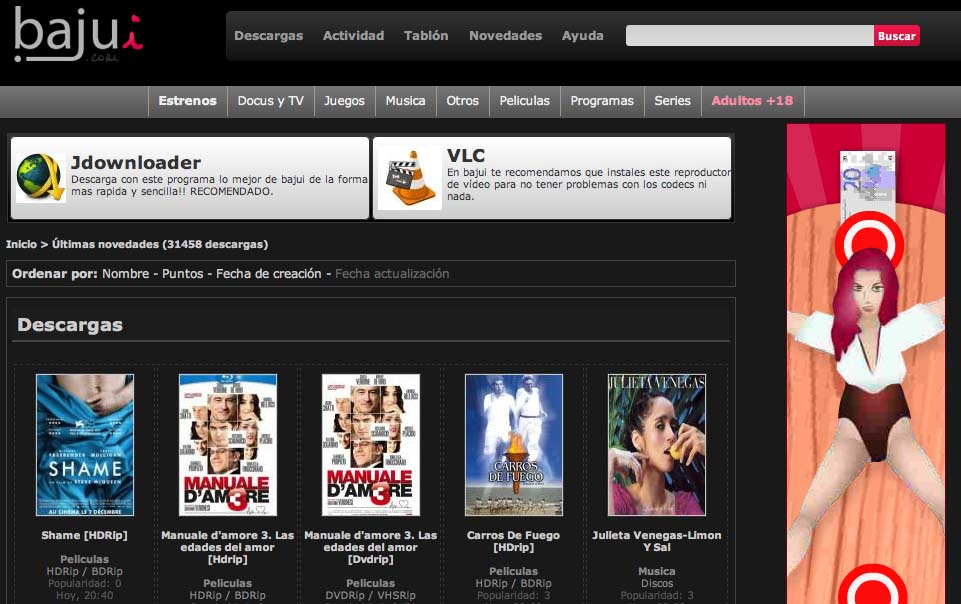Select the Juegos category tab
The width and height of the screenshot is (961, 604).
(x=344, y=101)
